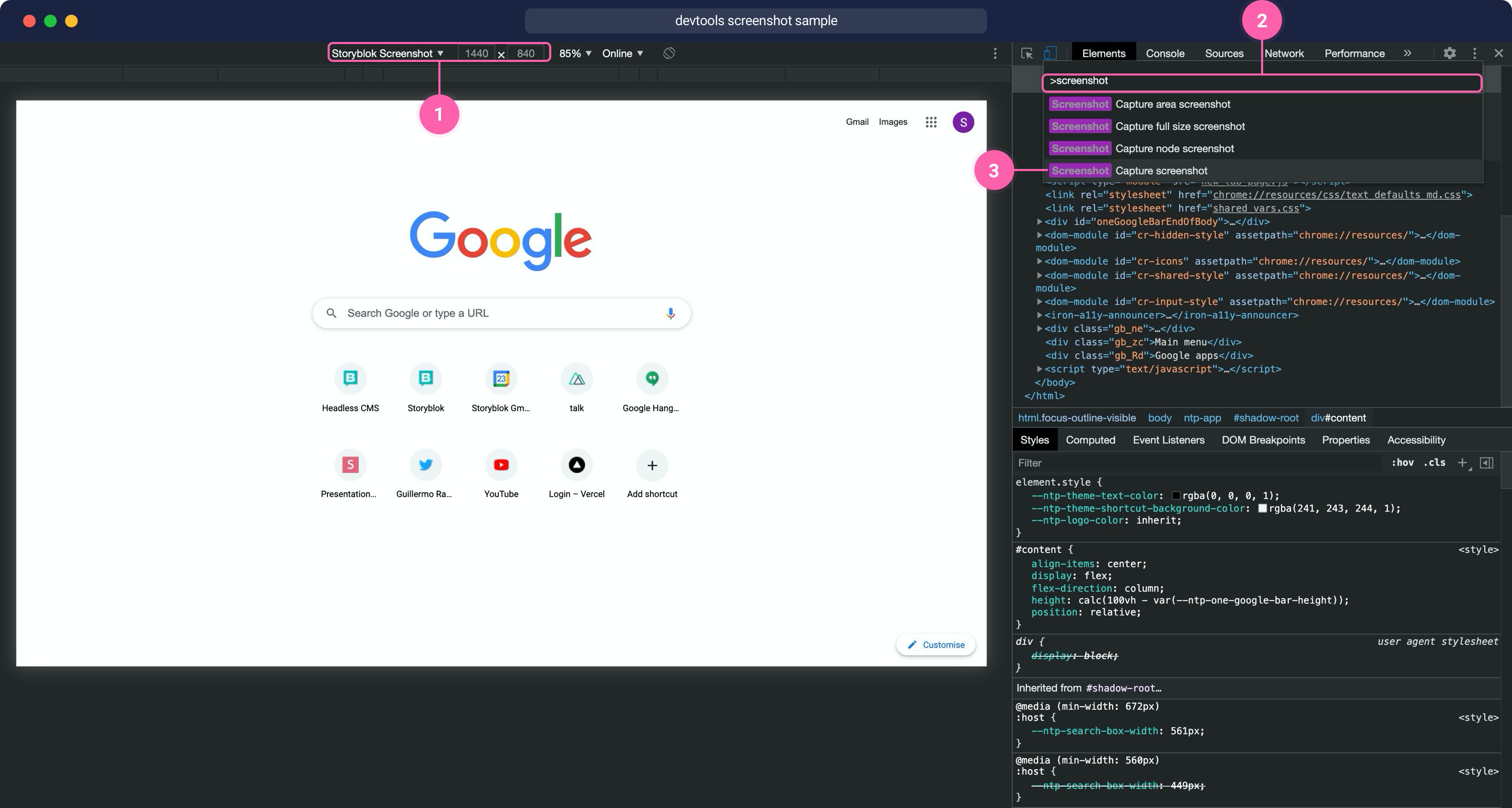
Task: Select Capture node screenshot command
Action: (x=1263, y=149)
